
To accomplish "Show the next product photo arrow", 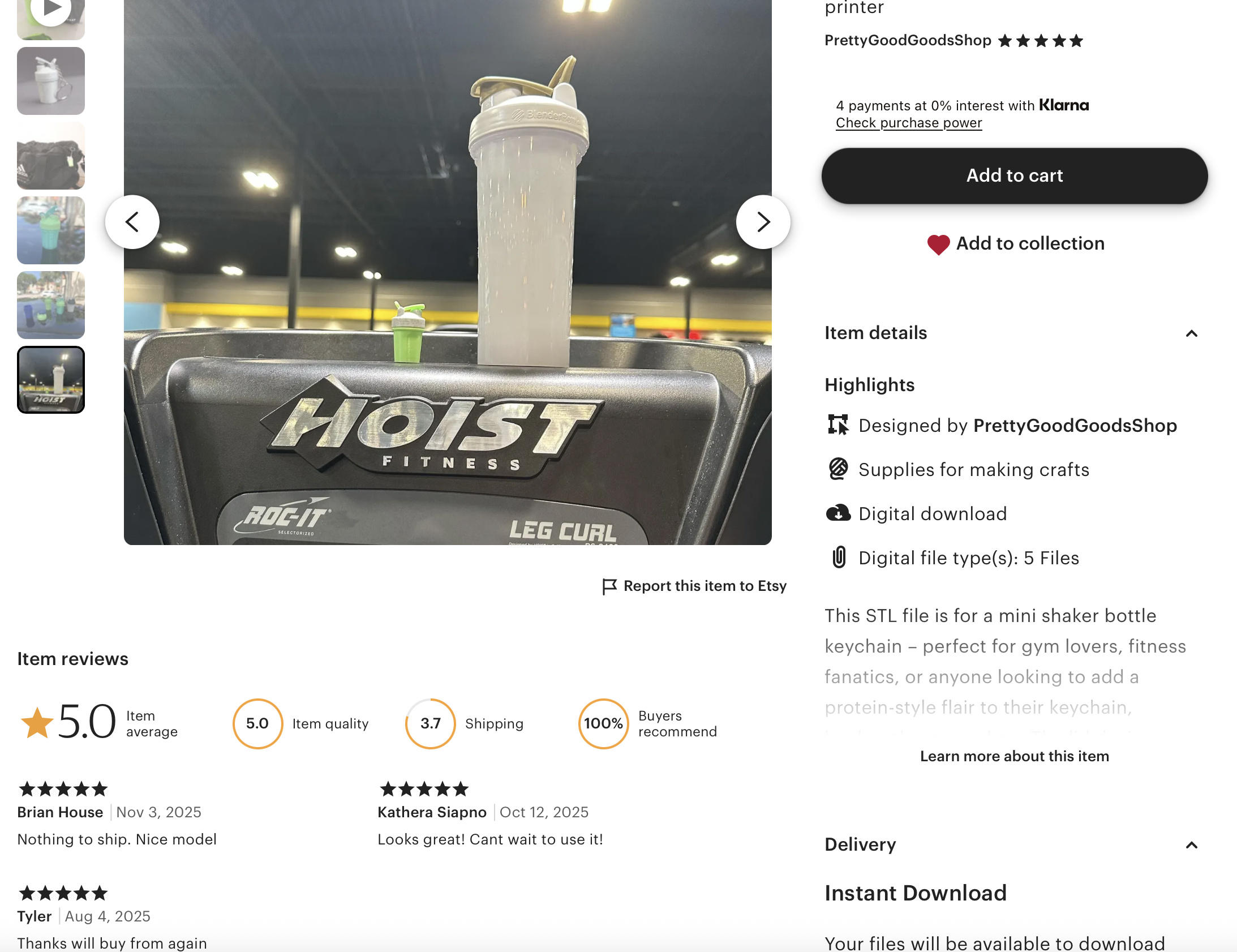I will click(x=763, y=222).
